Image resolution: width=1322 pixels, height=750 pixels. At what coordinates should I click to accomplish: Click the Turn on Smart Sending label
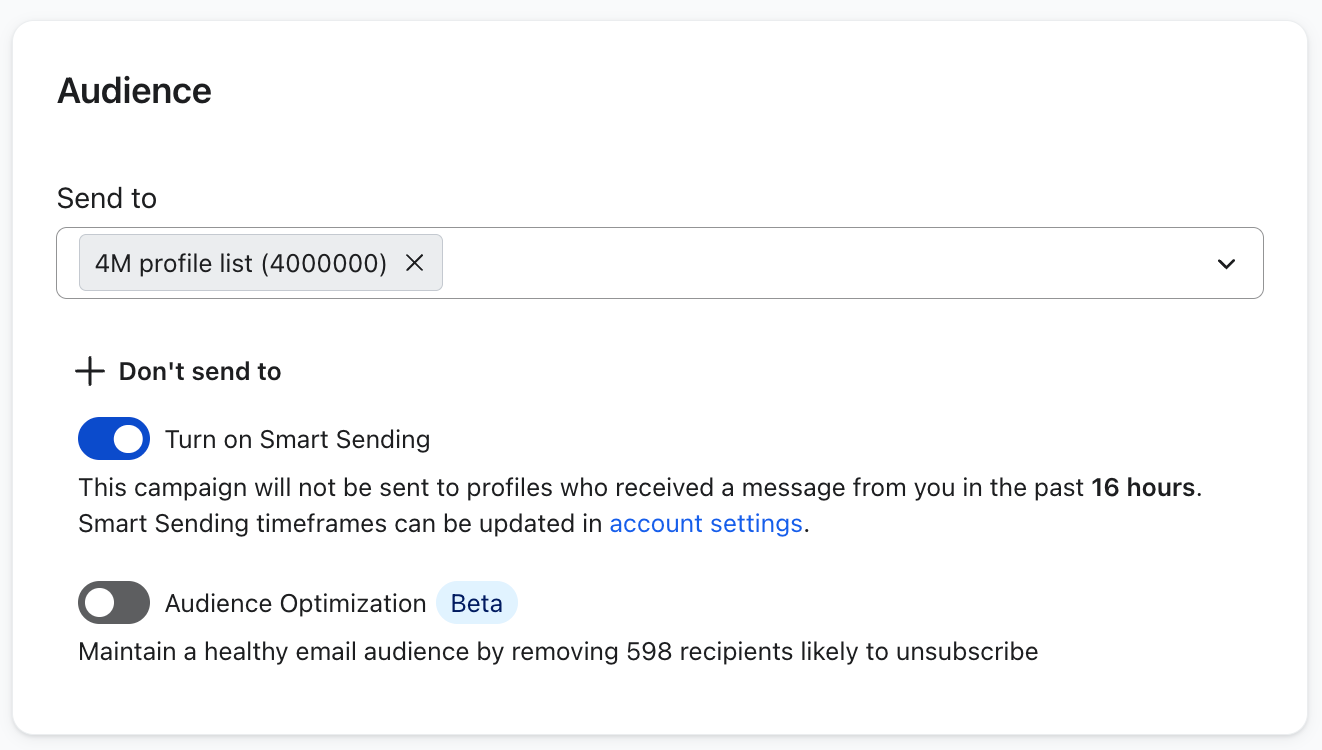tap(297, 439)
